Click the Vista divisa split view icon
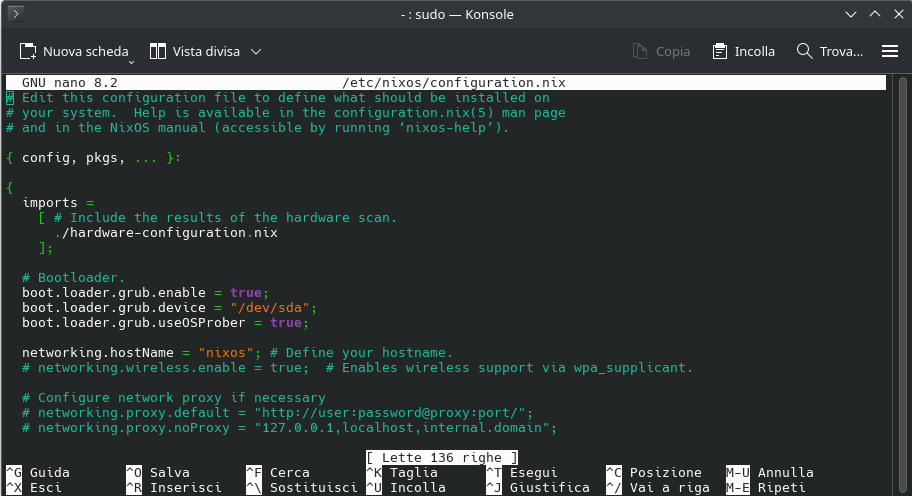 158,51
